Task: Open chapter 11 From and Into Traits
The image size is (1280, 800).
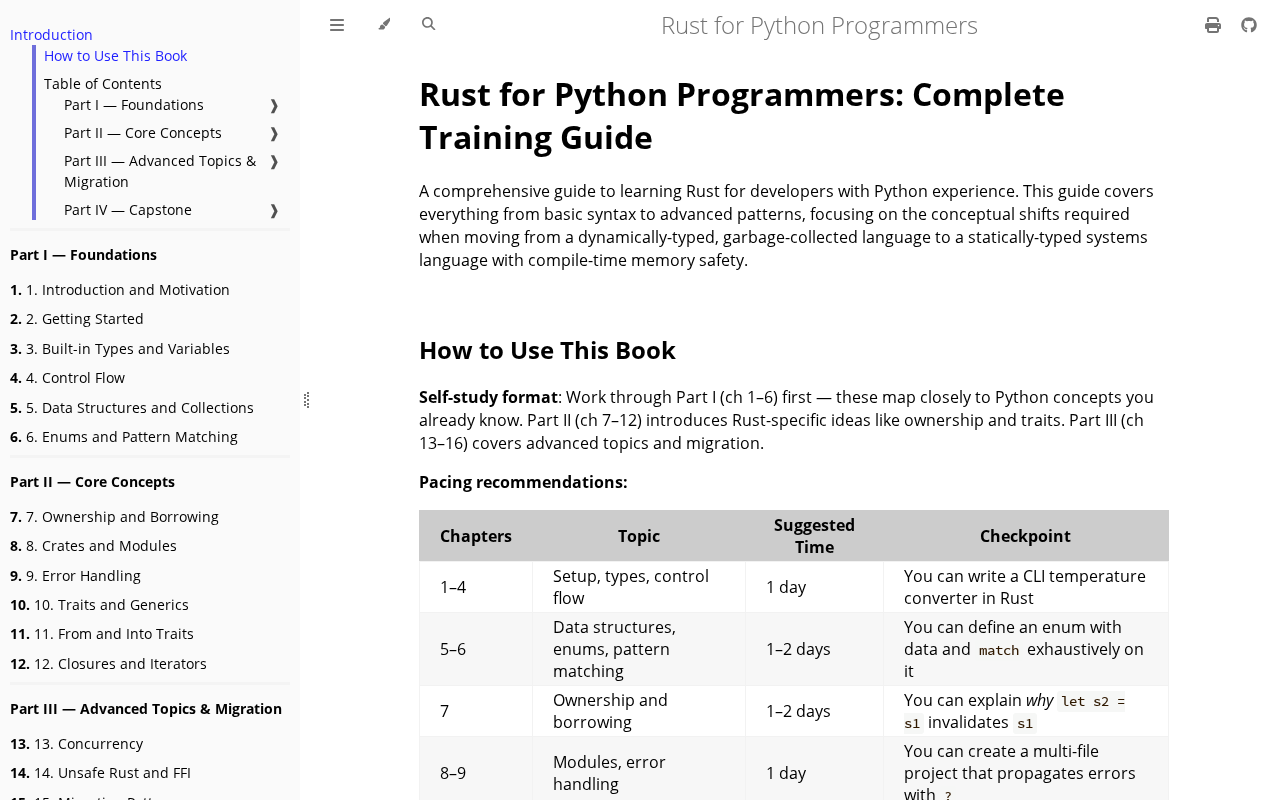Action: (x=102, y=634)
